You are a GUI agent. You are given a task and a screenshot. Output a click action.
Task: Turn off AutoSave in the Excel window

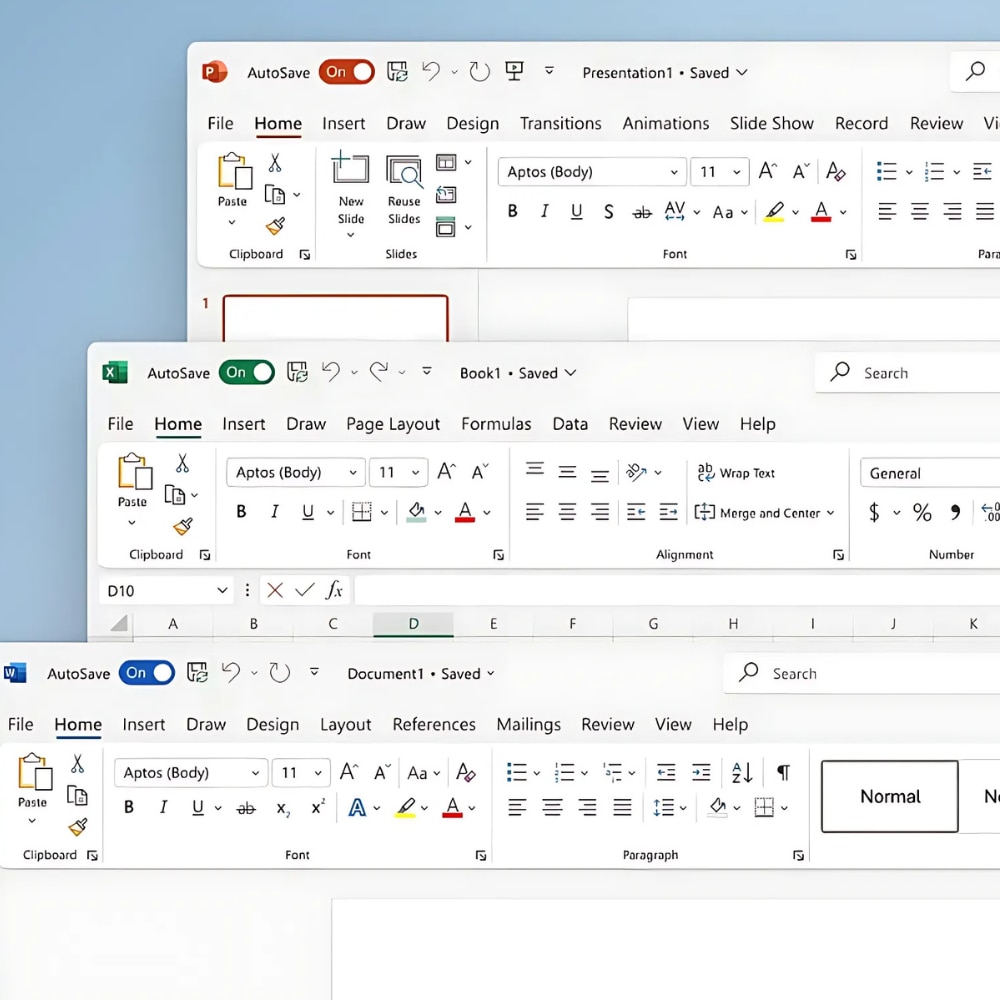point(246,372)
